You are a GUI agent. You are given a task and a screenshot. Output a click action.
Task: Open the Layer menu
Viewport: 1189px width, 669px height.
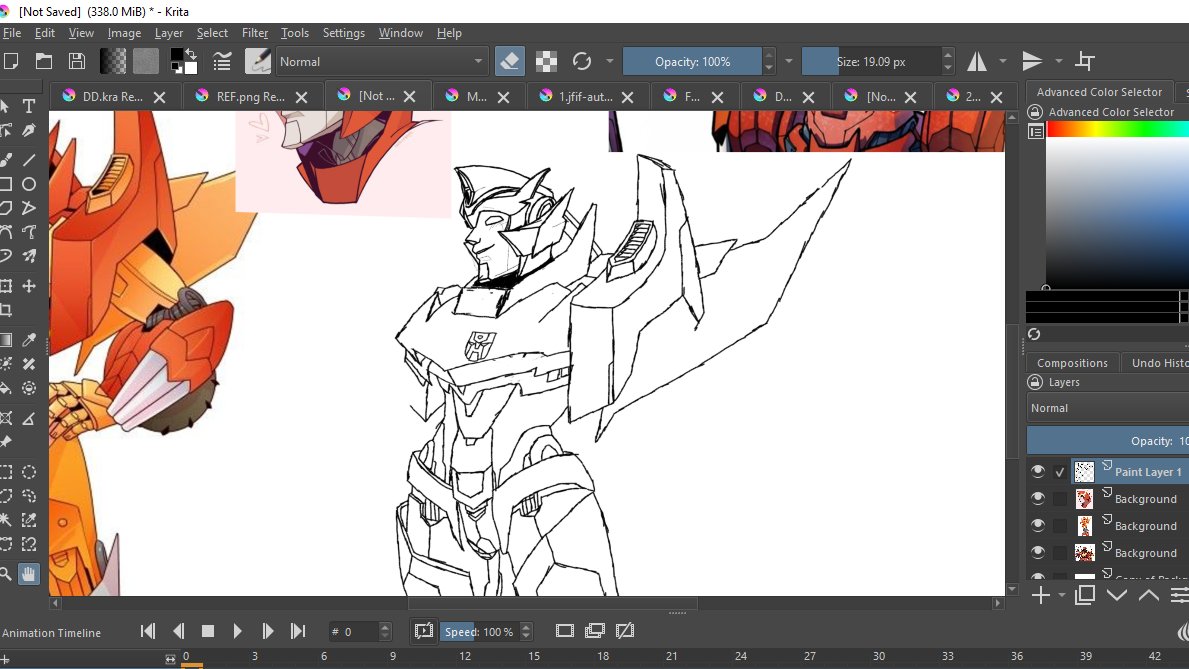[x=168, y=33]
